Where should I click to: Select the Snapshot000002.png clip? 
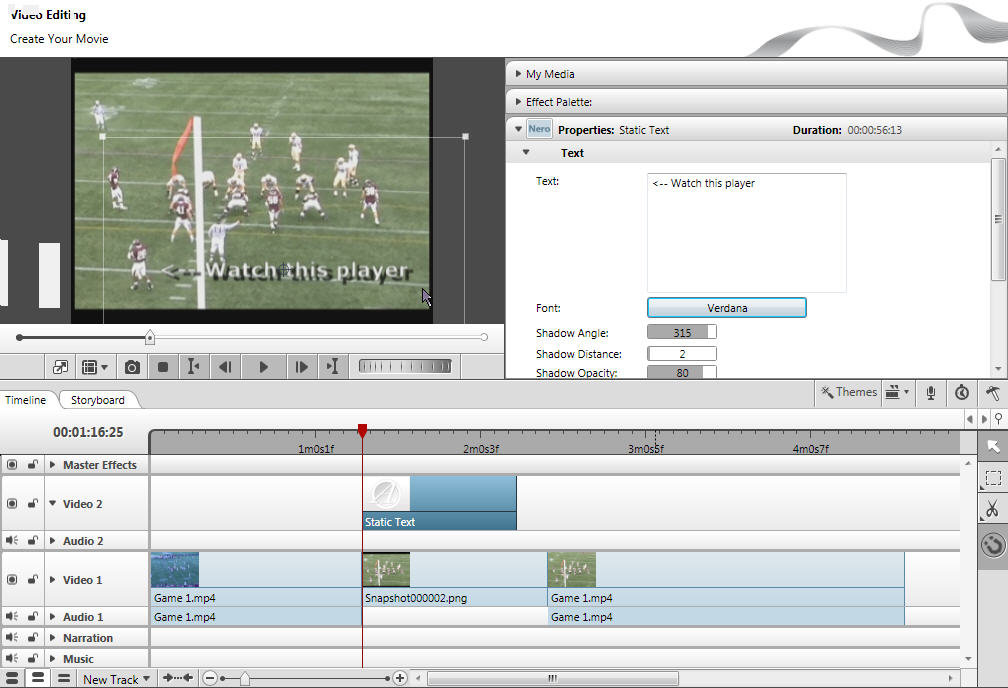[x=454, y=579]
